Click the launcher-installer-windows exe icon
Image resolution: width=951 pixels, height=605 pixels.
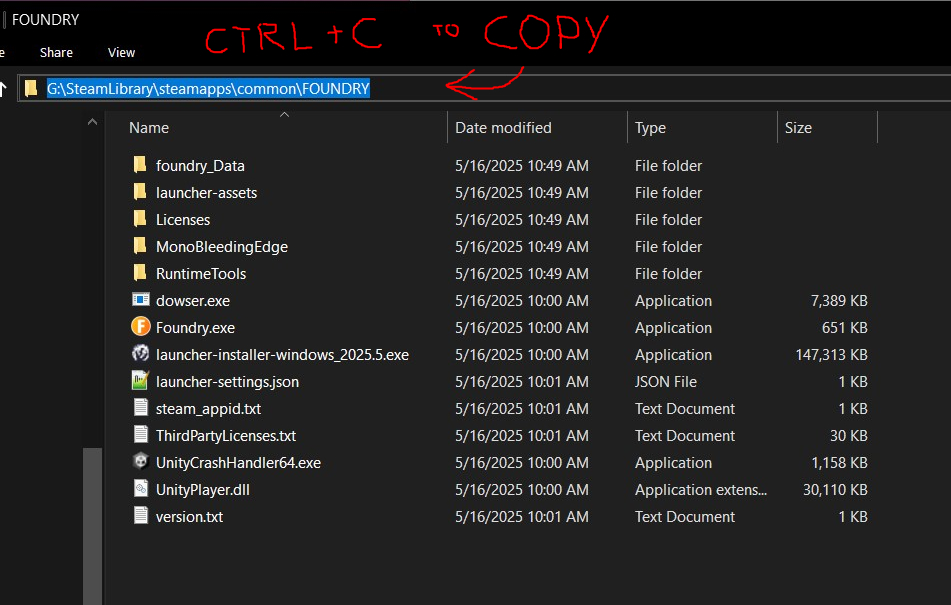pos(141,353)
